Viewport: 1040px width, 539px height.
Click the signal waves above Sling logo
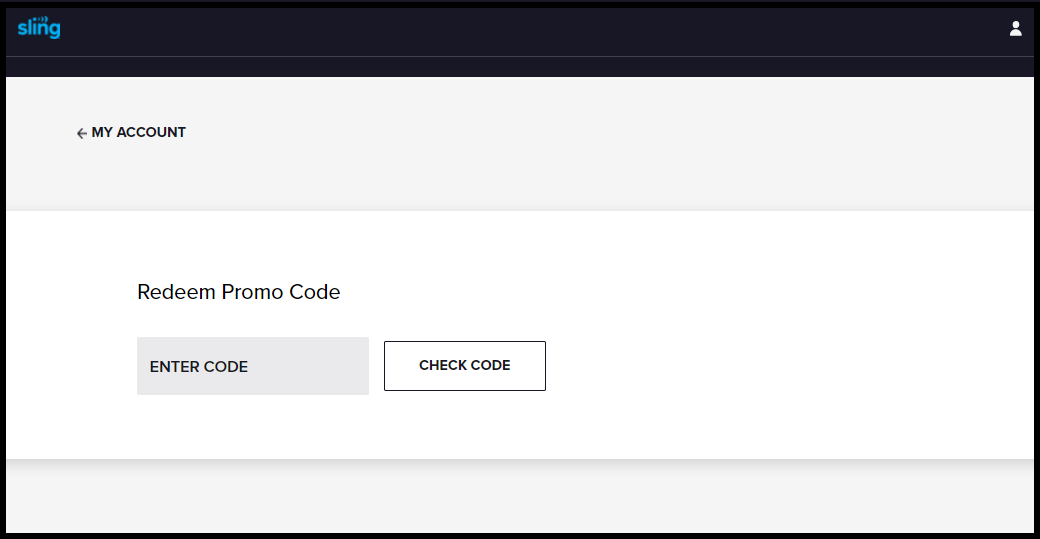(42, 20)
